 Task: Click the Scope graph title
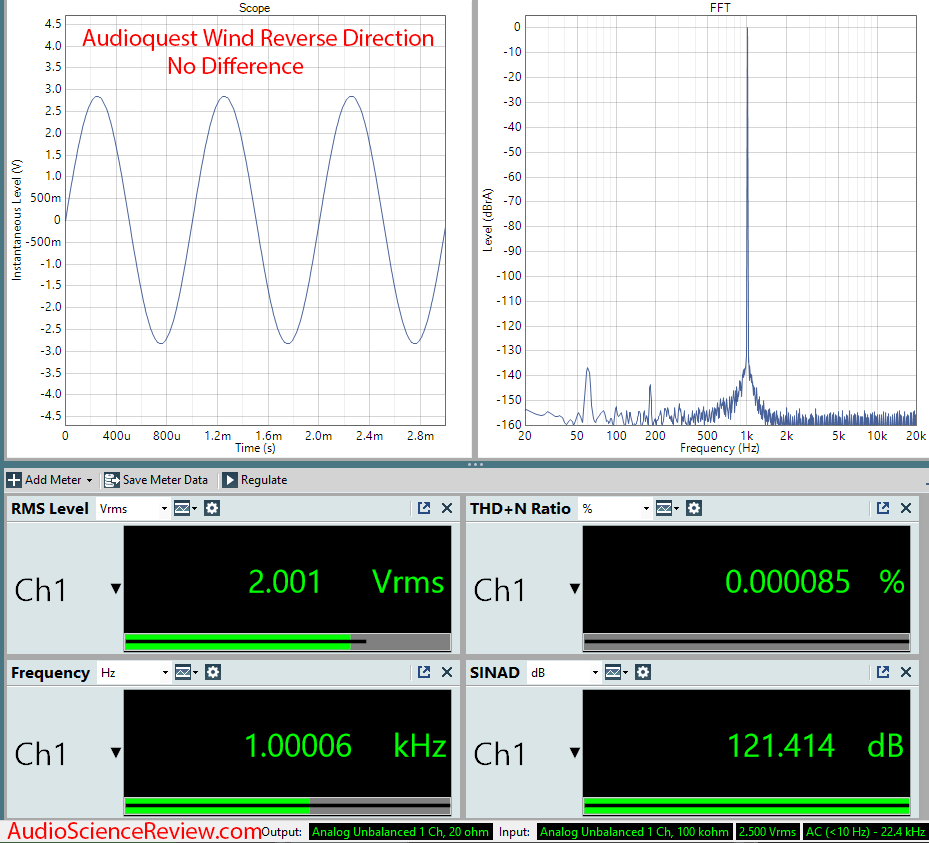click(254, 8)
